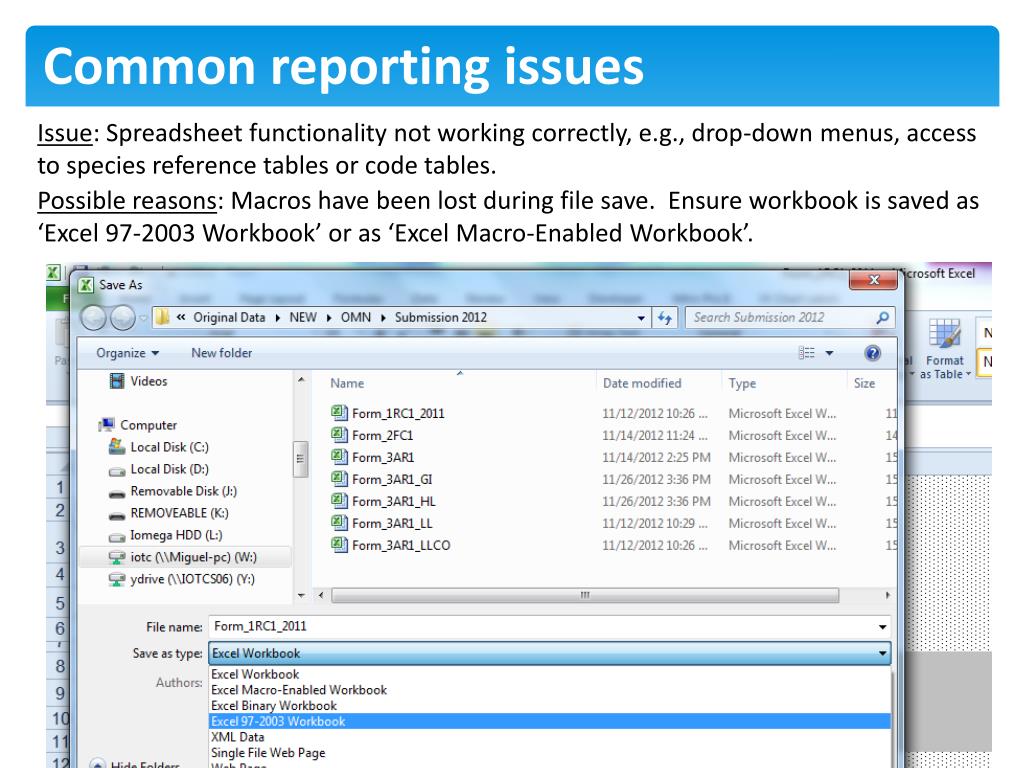1024x768 pixels.
Task: Open the File name dropdown arrow
Action: coord(882,627)
